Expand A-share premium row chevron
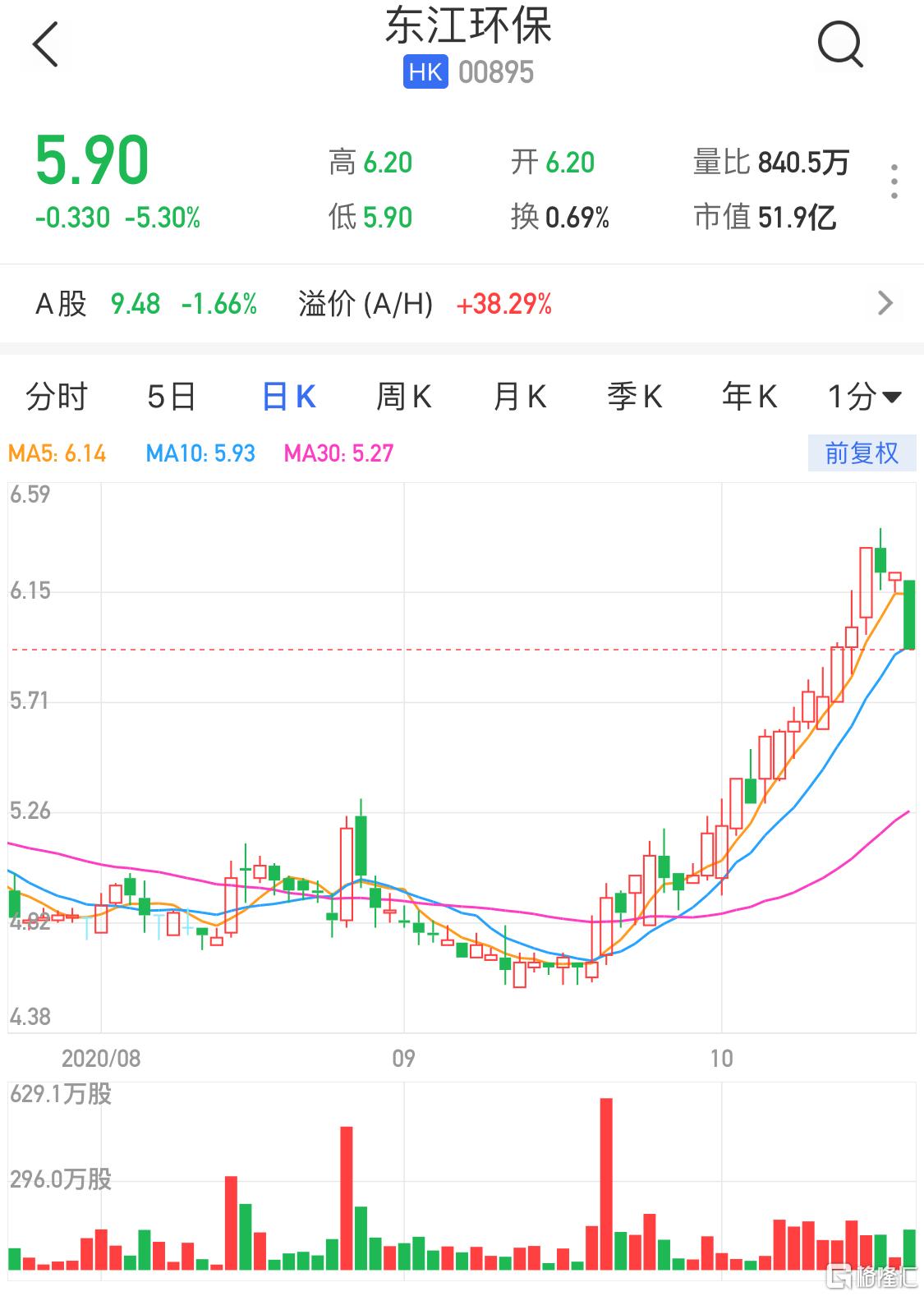 (885, 303)
